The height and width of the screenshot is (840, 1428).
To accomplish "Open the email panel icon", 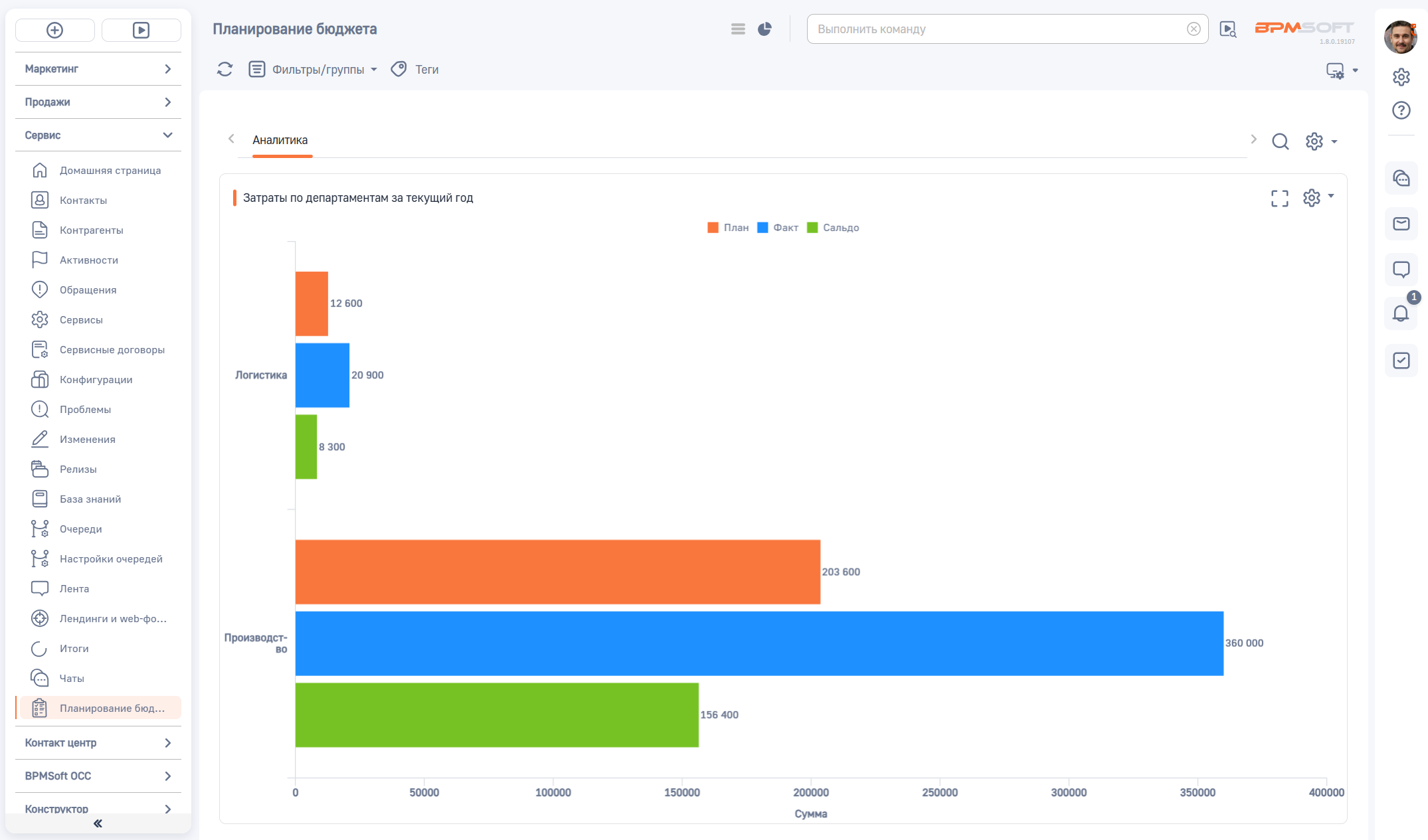I will tap(1401, 224).
